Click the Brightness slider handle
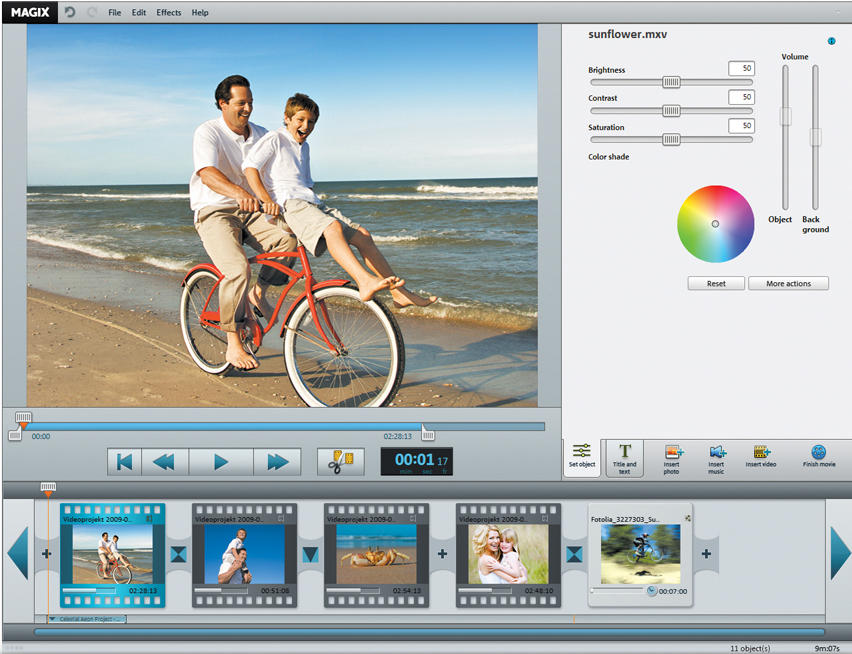This screenshot has height=654, width=852. 671,82
